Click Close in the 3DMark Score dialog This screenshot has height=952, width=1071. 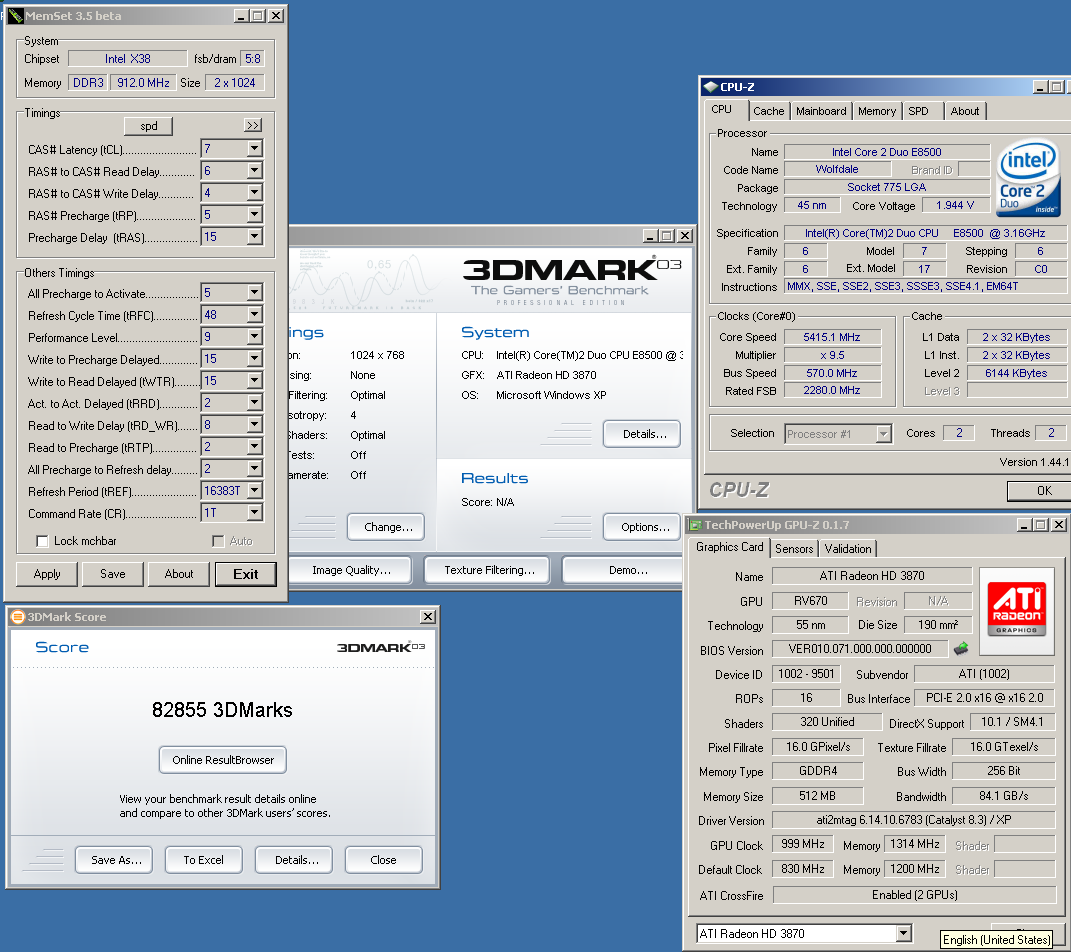pos(384,860)
